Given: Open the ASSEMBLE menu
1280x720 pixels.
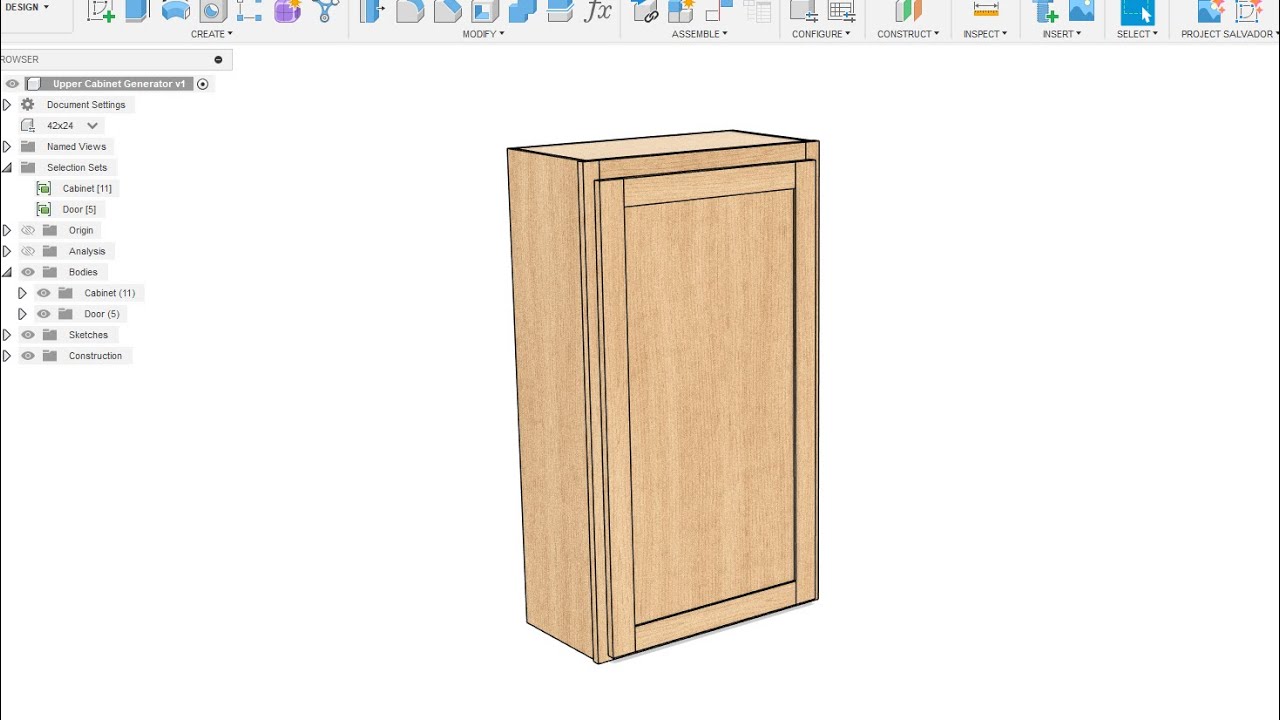Looking at the screenshot, I should tap(700, 34).
